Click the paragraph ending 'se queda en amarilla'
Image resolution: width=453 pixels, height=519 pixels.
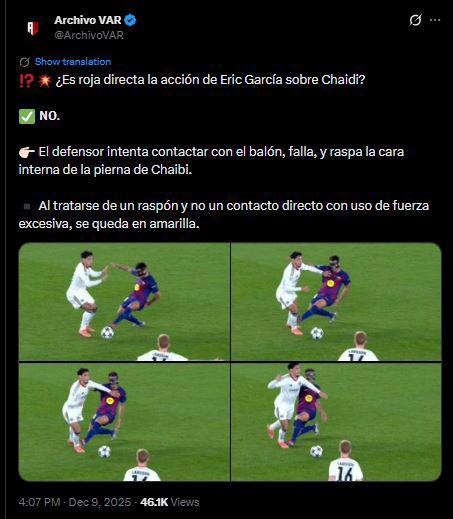tap(224, 215)
